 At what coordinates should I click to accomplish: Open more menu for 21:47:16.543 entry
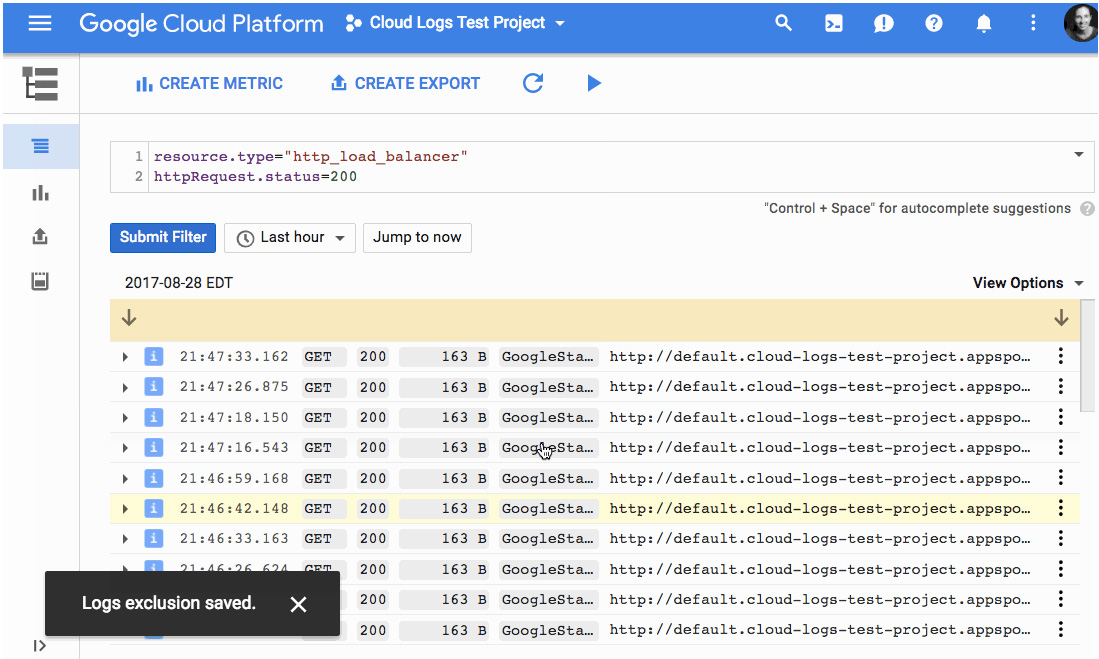[1060, 447]
